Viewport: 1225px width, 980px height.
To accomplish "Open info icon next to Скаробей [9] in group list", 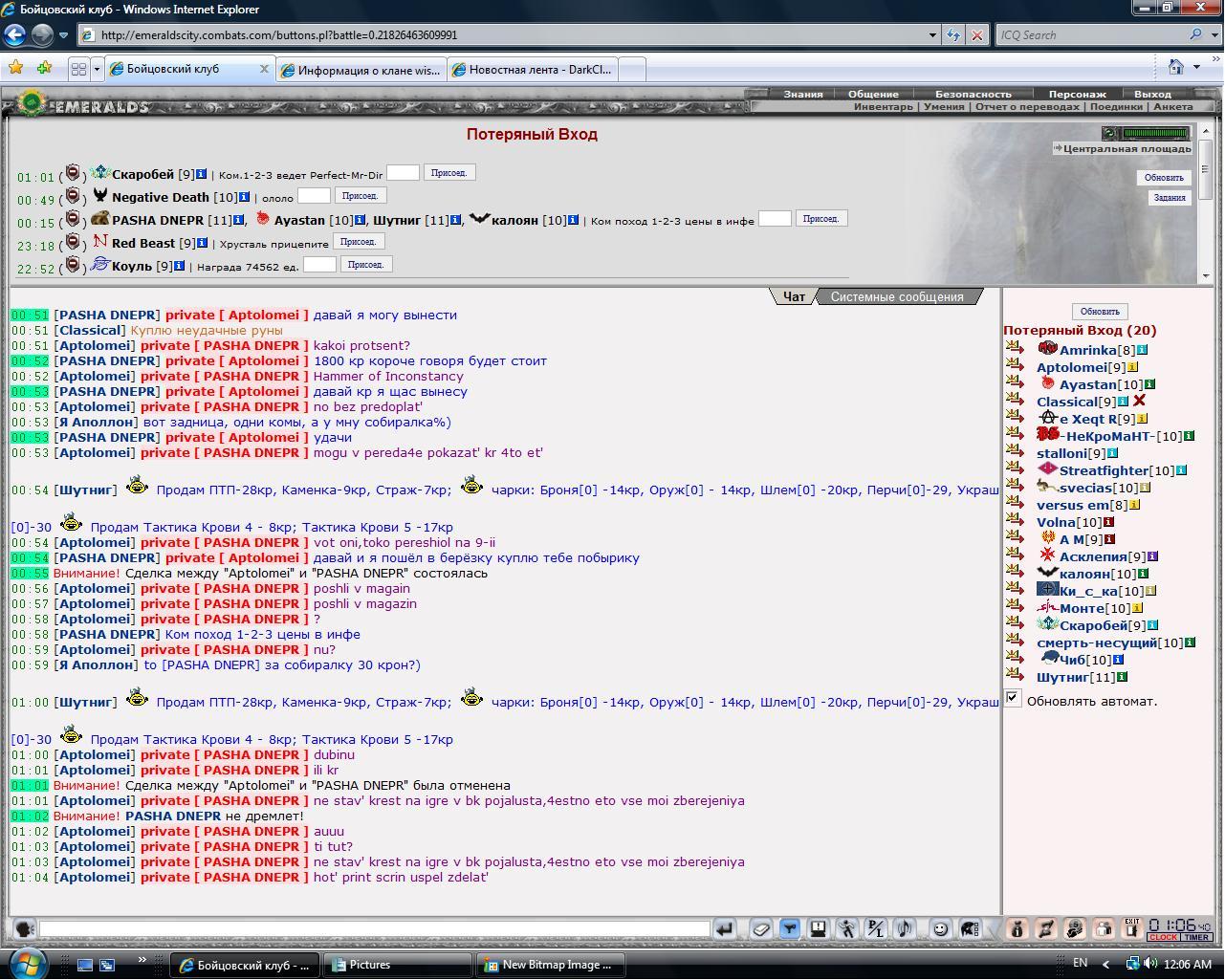I will [x=201, y=174].
